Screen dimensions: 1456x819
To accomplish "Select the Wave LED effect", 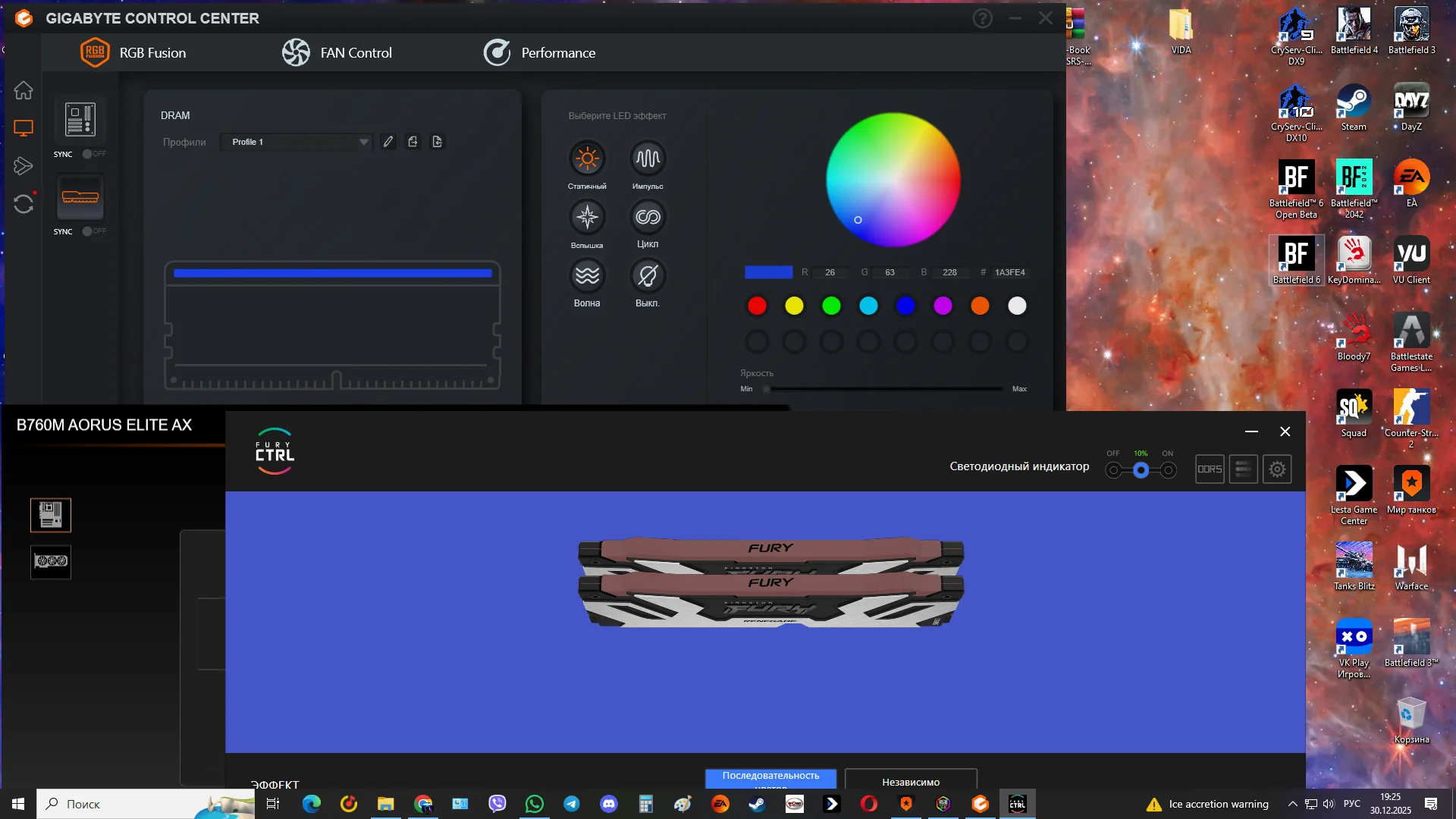I will [587, 276].
